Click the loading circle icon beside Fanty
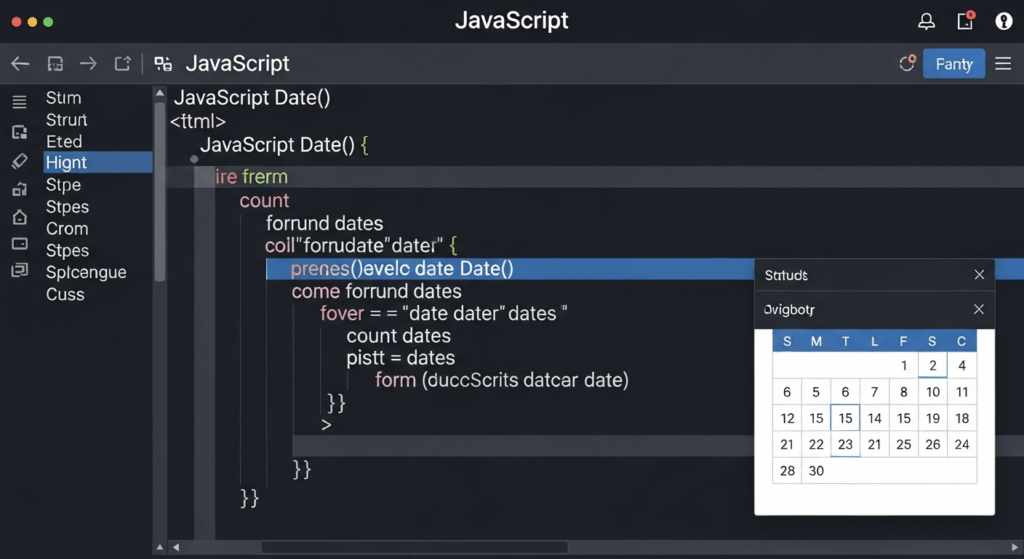 [907, 64]
